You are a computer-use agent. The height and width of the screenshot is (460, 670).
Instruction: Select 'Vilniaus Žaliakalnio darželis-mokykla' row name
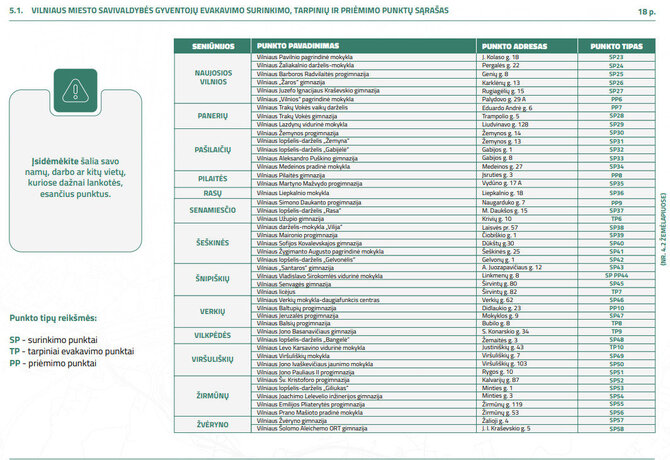(305, 65)
